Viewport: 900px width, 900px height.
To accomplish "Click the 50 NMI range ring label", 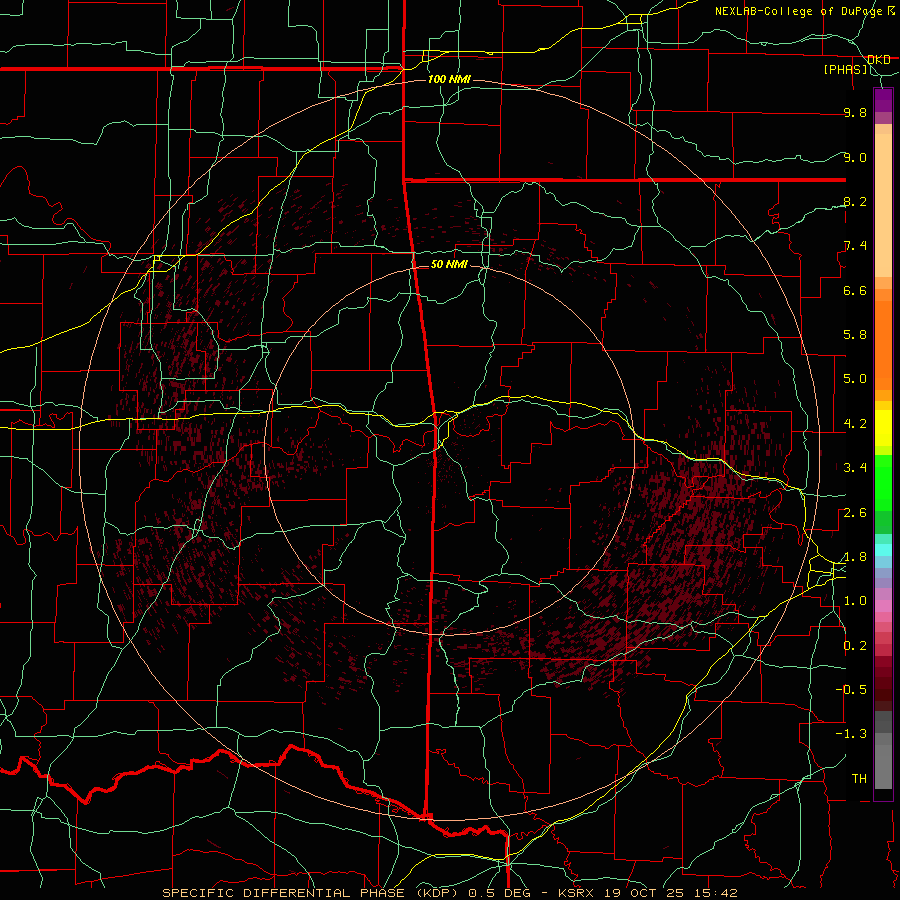I will pos(449,265).
